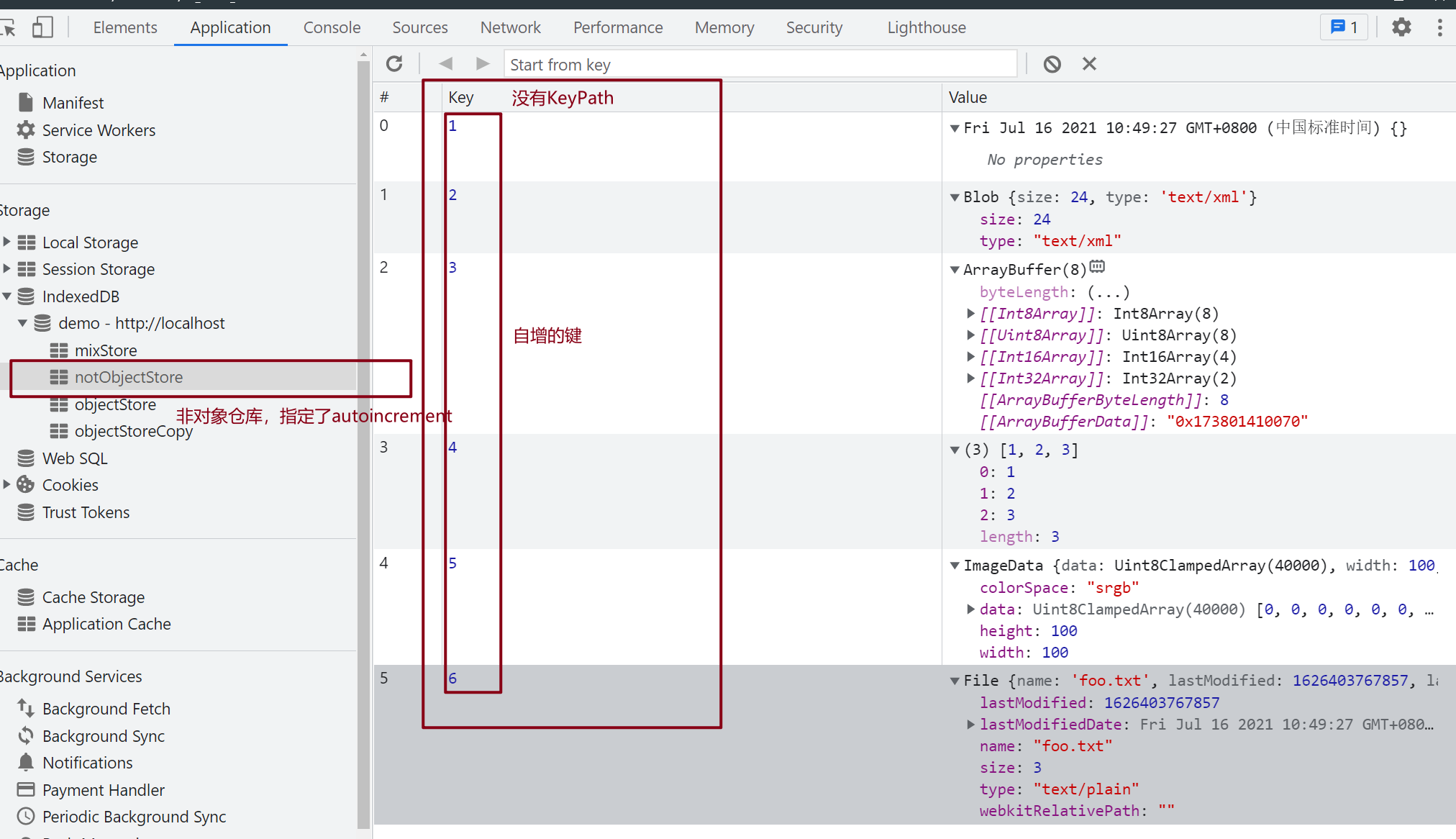Select the objectStore item in sidebar

point(113,404)
